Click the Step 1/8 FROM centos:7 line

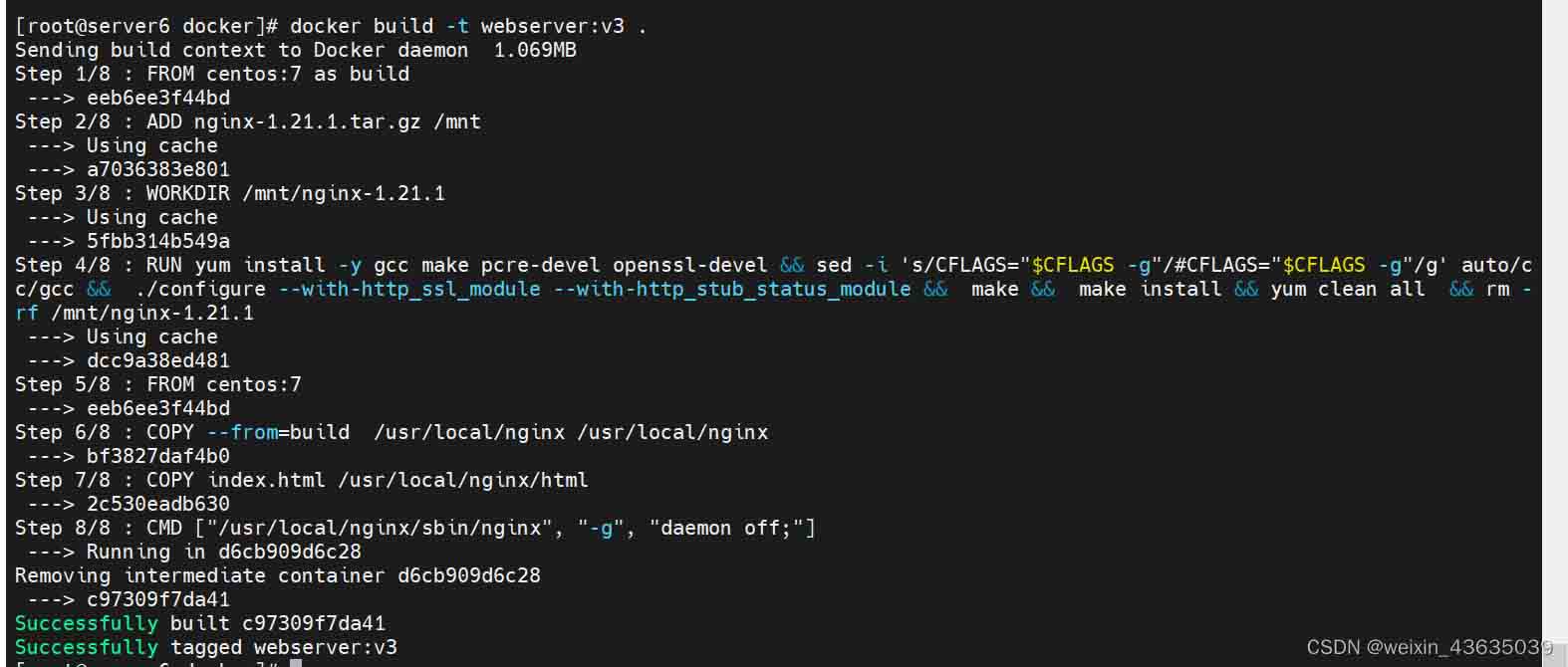pyautogui.click(x=212, y=74)
